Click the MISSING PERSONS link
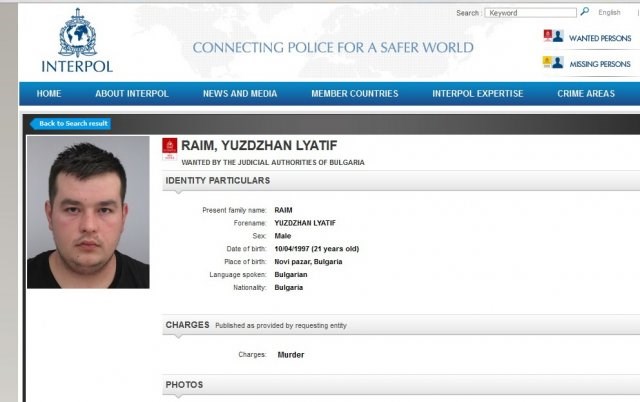The height and width of the screenshot is (402, 640). pos(600,64)
